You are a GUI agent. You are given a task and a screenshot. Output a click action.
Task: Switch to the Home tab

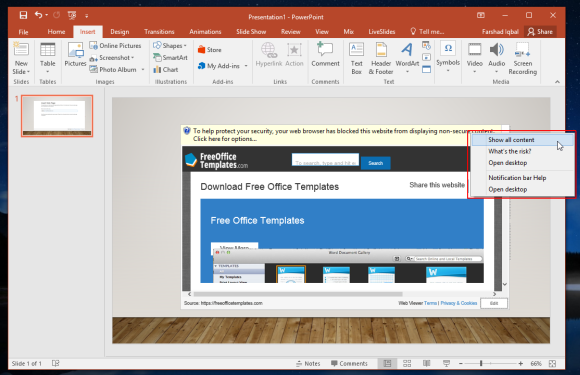coord(56,32)
